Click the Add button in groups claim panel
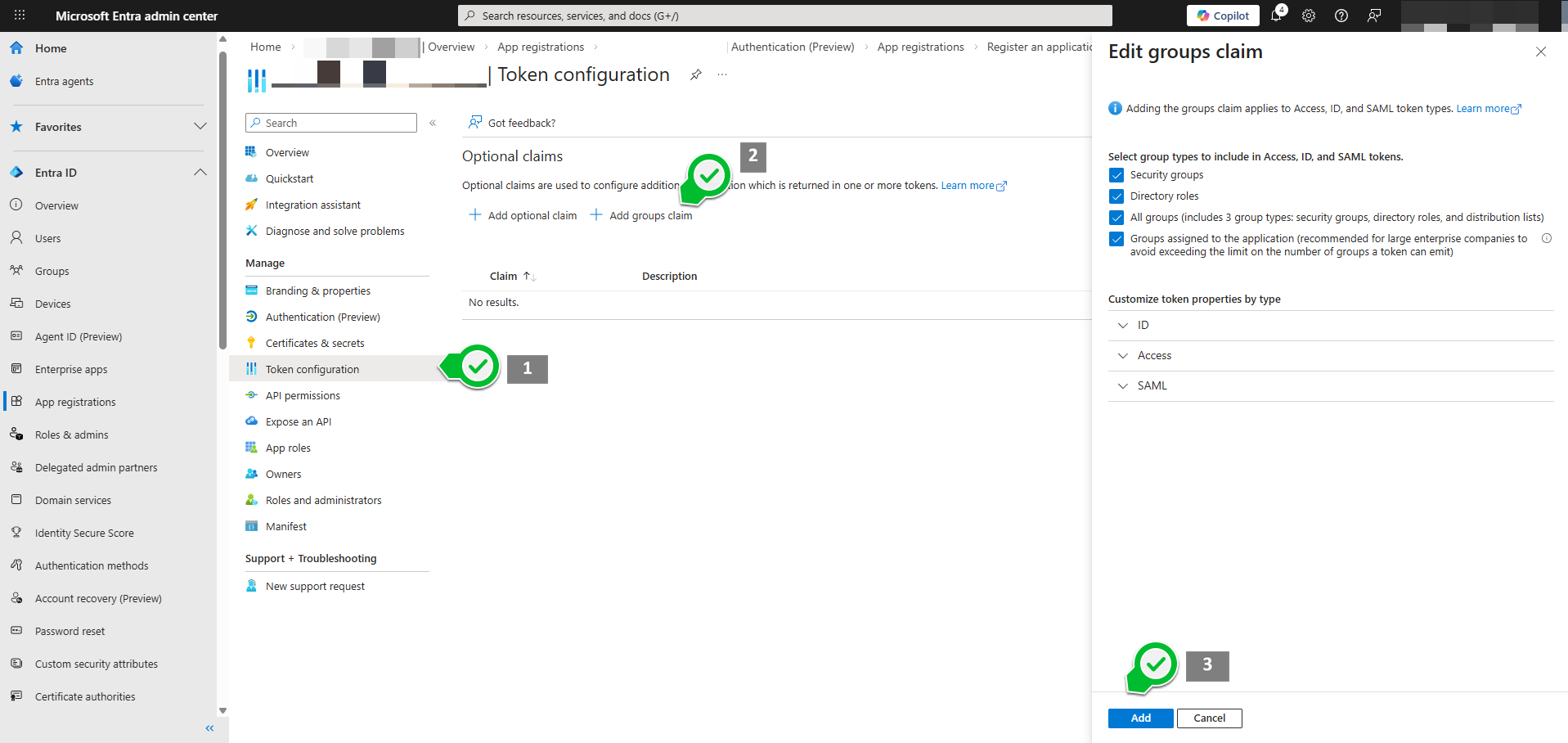This screenshot has height=743, width=1568. pyautogui.click(x=1140, y=718)
